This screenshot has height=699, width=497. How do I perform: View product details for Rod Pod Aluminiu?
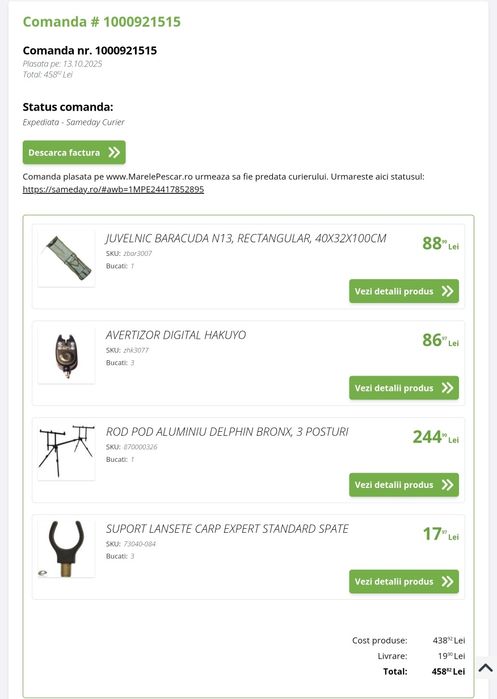[404, 485]
